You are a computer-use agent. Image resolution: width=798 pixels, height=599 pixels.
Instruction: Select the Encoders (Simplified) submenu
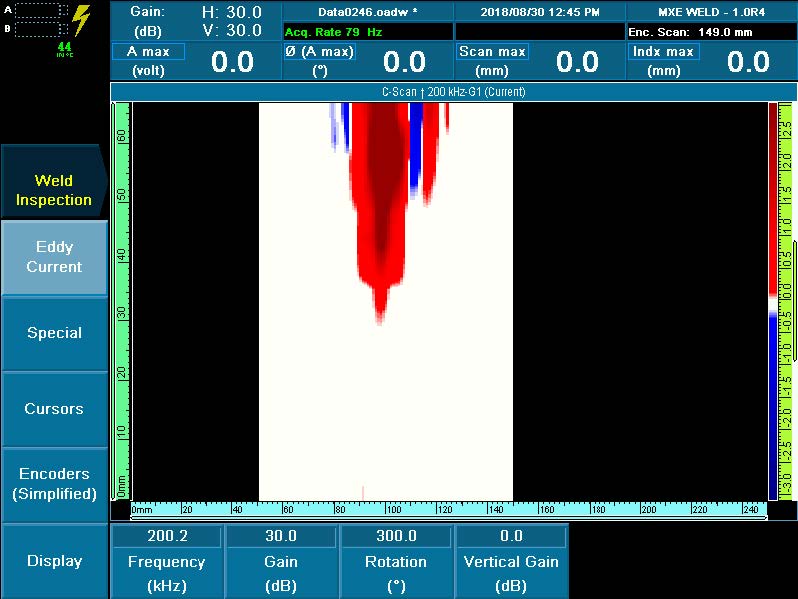click(54, 483)
